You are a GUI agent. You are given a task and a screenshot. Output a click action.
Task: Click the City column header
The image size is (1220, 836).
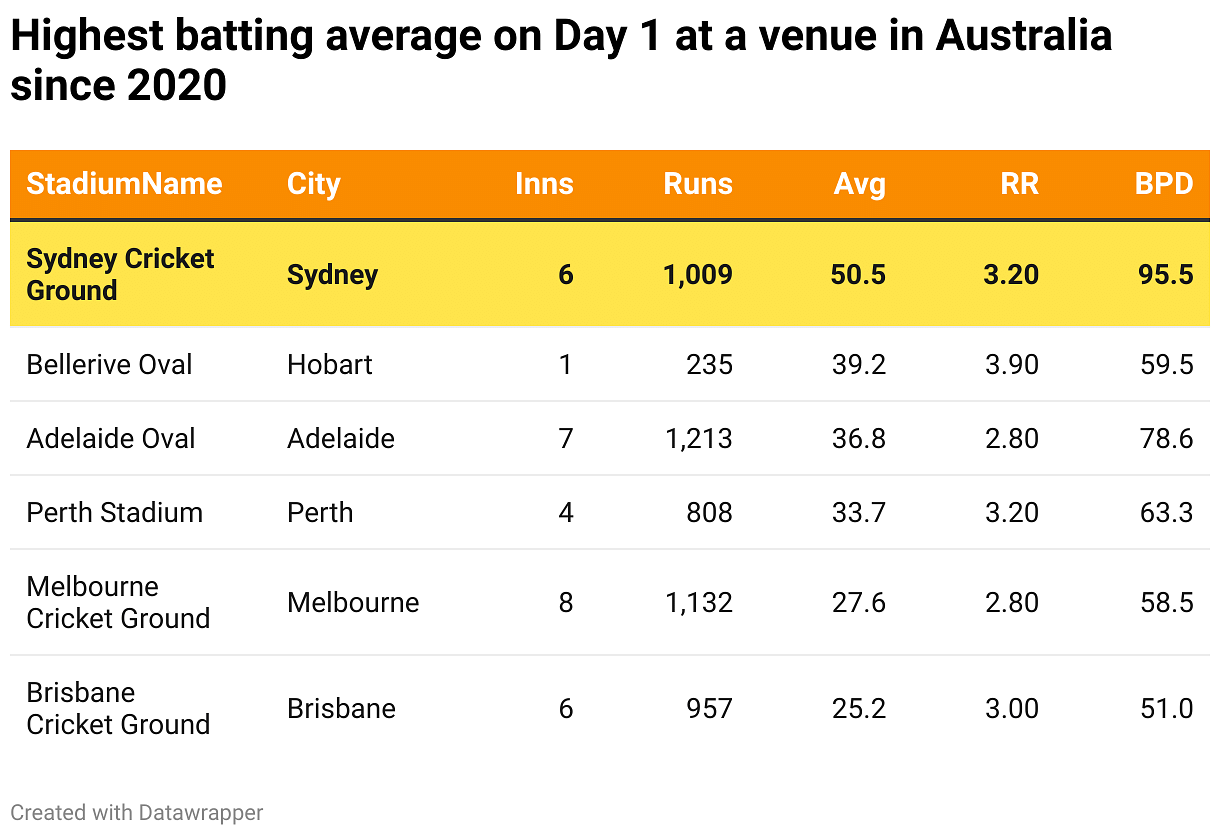313,184
